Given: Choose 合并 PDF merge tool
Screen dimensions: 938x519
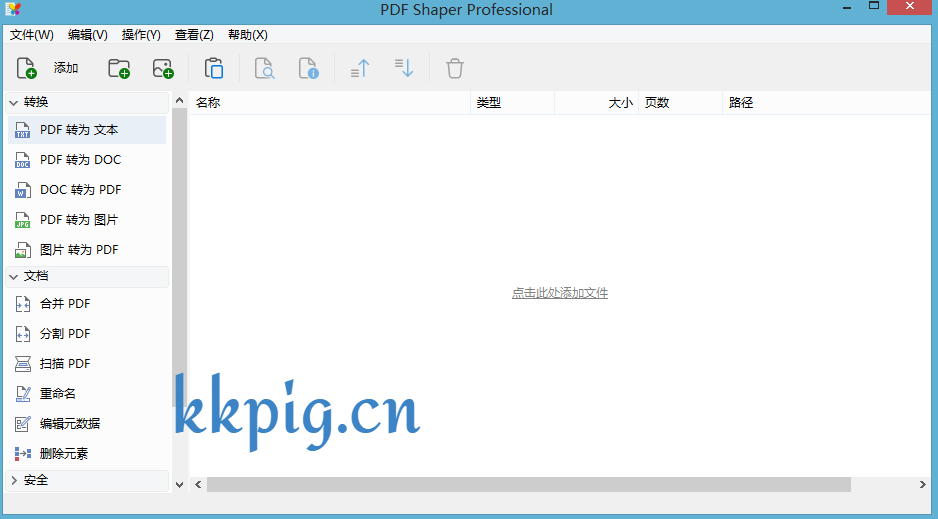Looking at the screenshot, I should (87, 304).
